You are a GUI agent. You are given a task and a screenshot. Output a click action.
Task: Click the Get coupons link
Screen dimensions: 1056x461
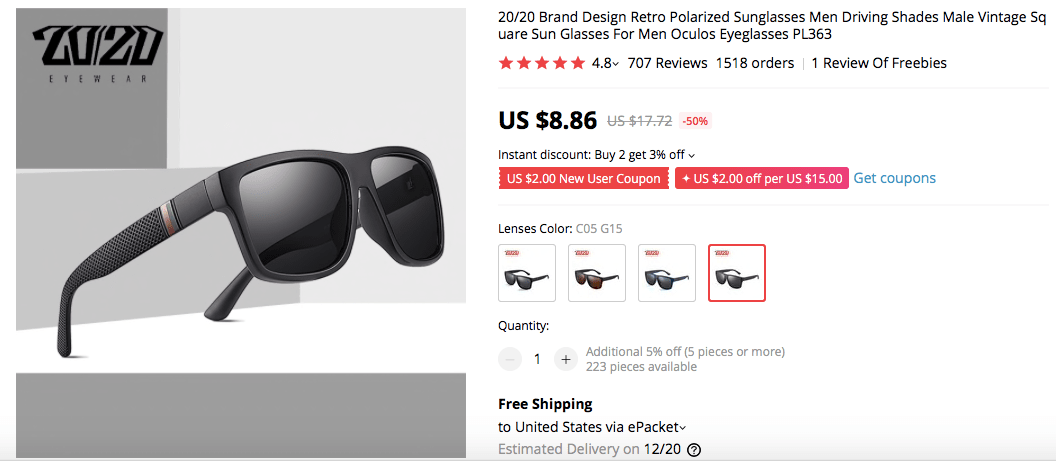[894, 178]
